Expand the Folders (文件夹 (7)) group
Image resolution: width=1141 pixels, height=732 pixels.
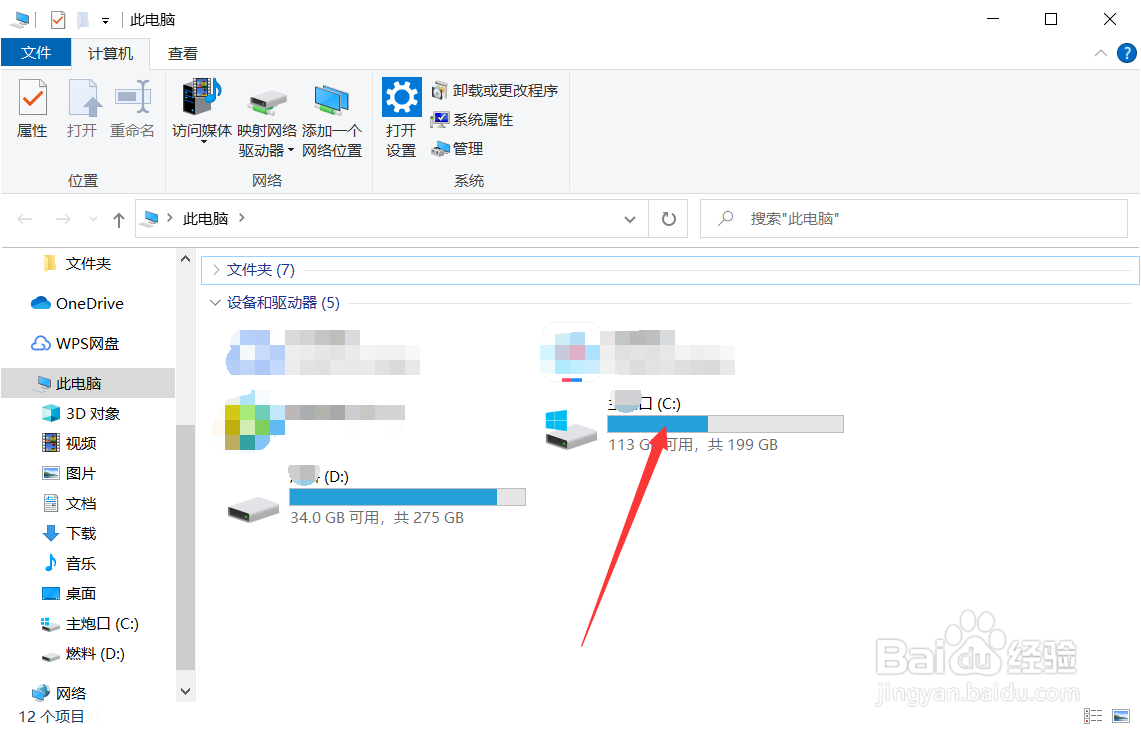point(216,270)
